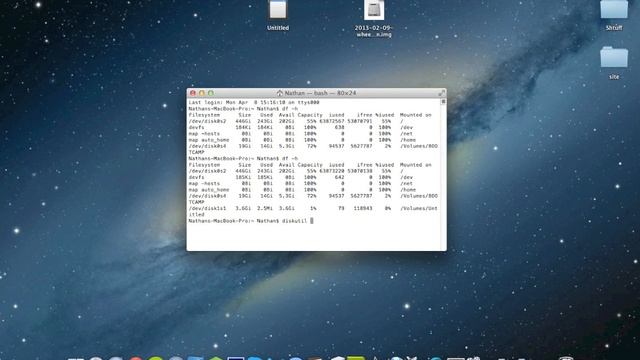Select the Untitled drive icon on desktop
Screen dimensions: 640x360
[278, 11]
